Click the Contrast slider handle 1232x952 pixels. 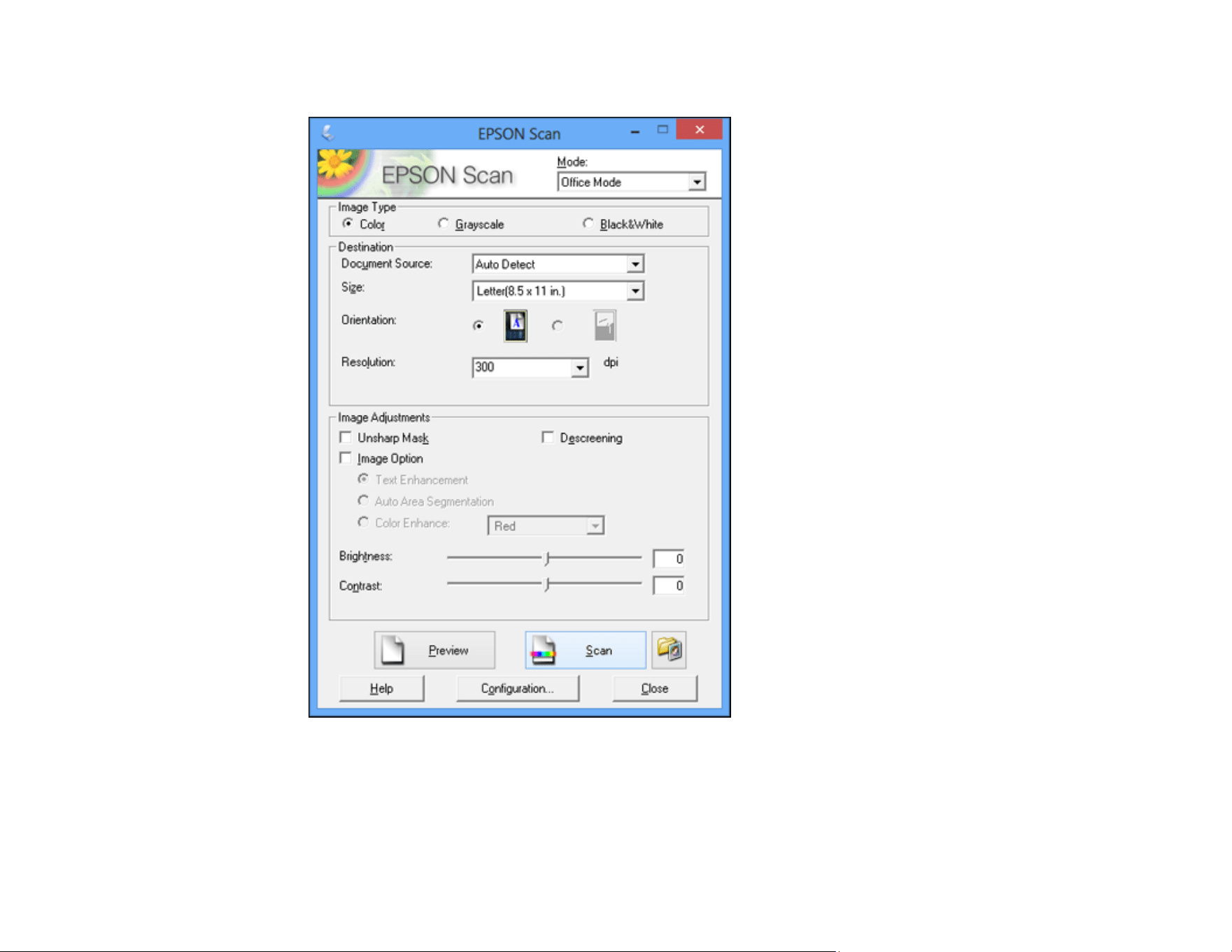point(547,584)
